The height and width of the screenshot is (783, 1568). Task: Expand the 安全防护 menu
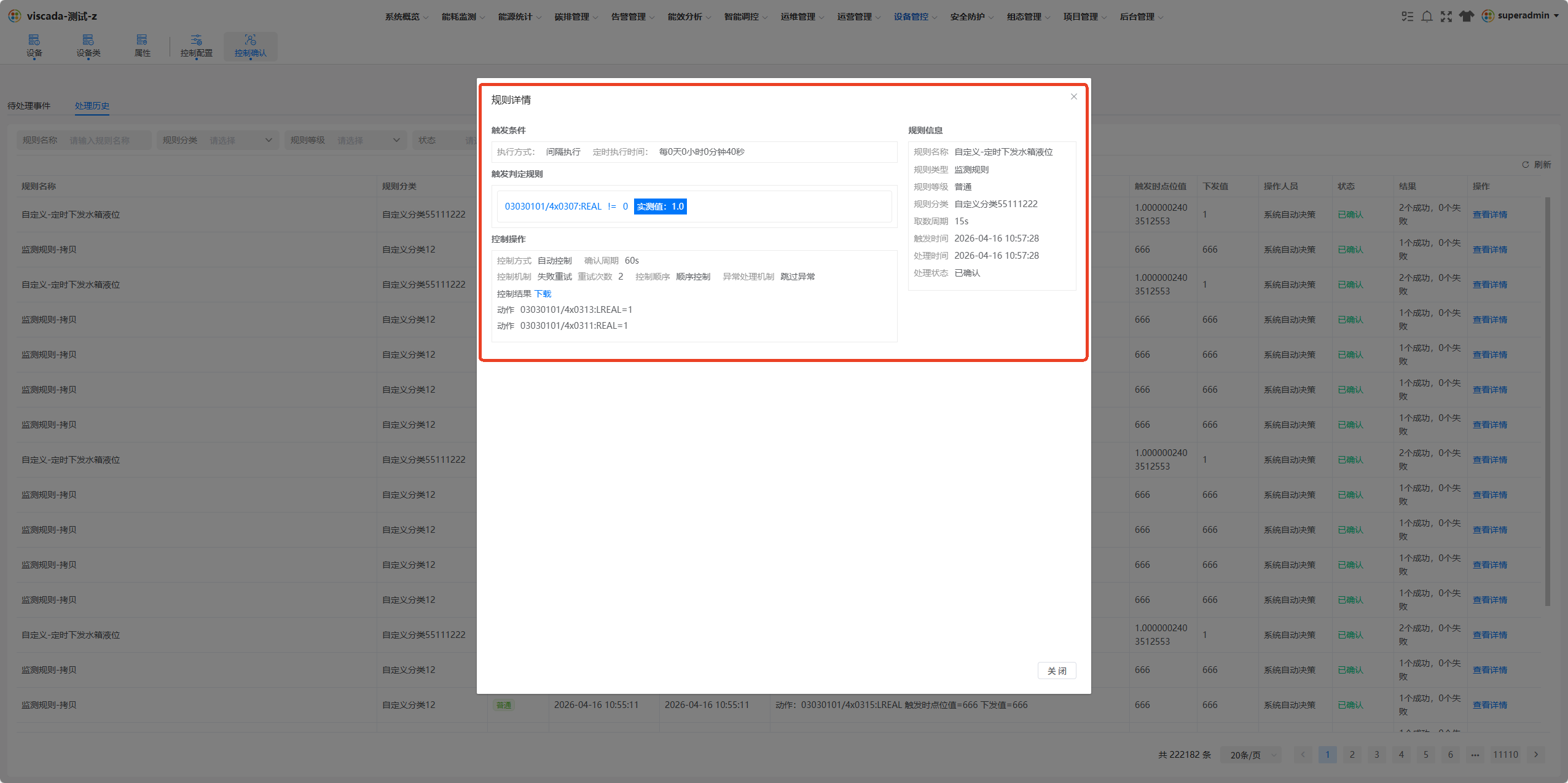[972, 17]
